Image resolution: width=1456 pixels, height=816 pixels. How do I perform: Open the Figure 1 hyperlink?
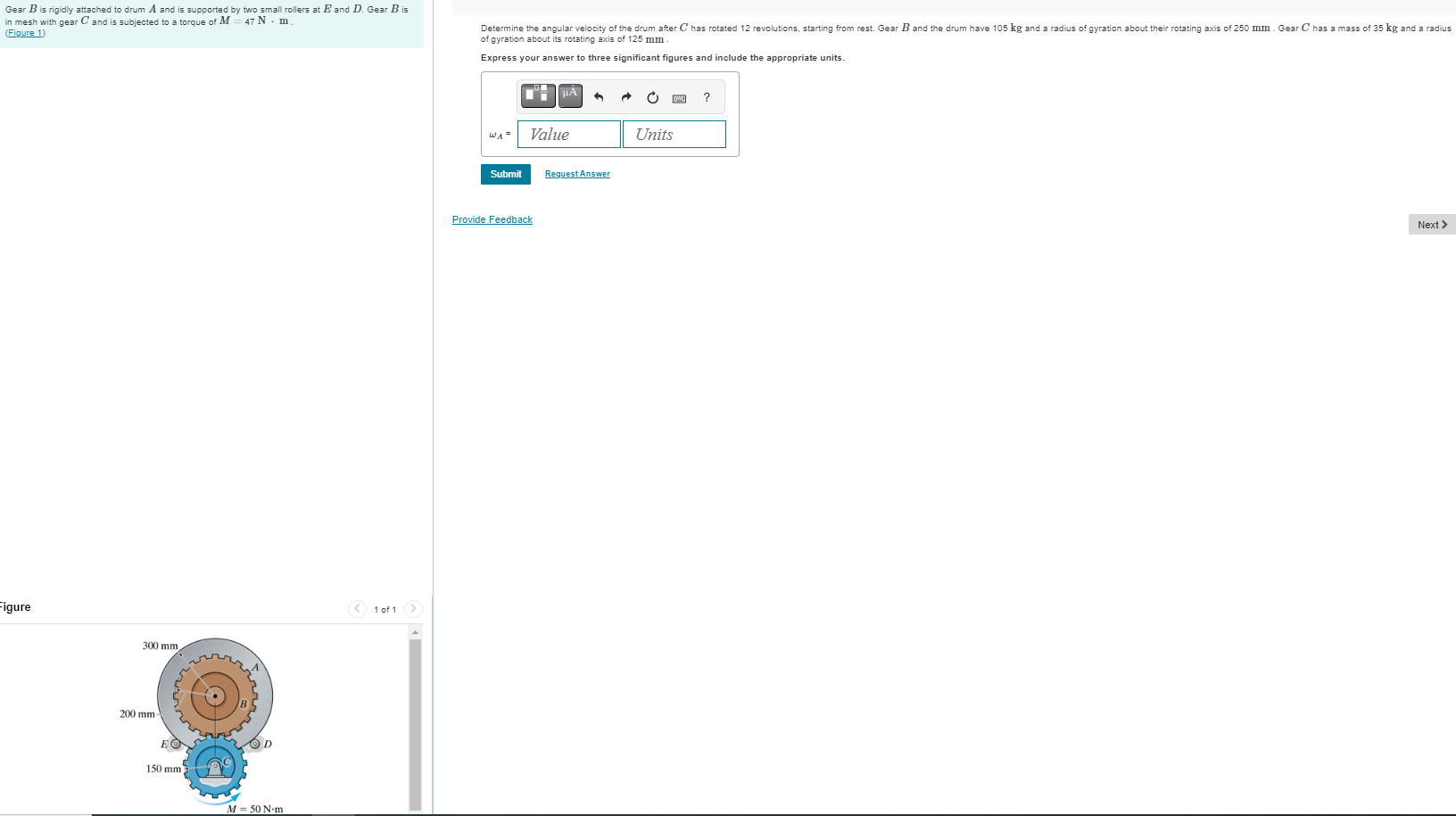[25, 32]
